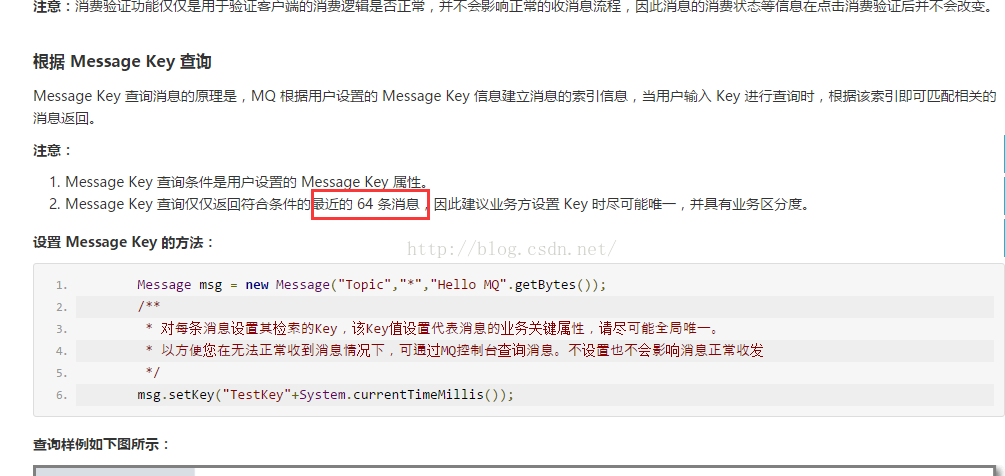Click the '*/' comment closing line

pyautogui.click(x=153, y=373)
